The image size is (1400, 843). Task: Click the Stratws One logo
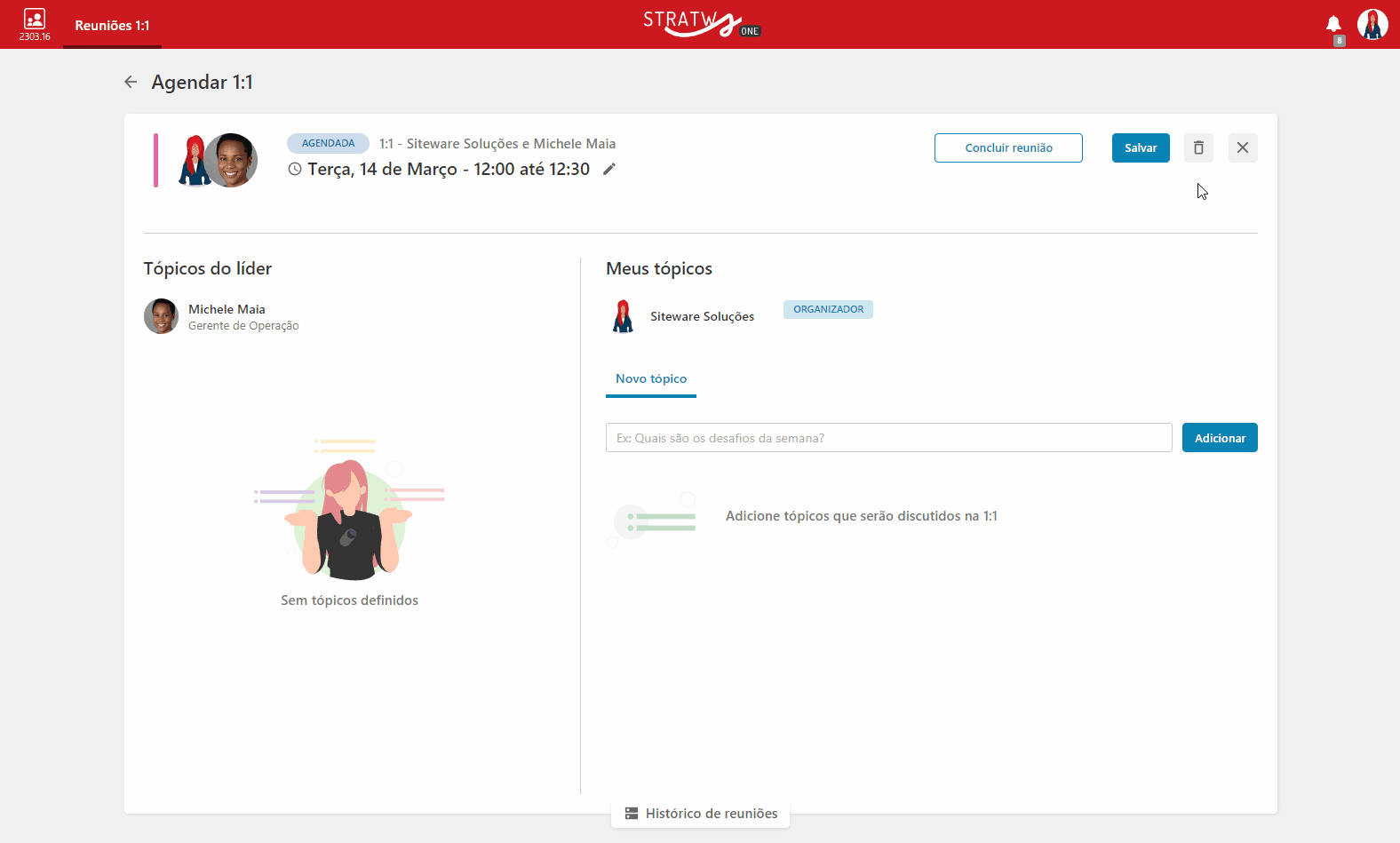click(x=702, y=23)
